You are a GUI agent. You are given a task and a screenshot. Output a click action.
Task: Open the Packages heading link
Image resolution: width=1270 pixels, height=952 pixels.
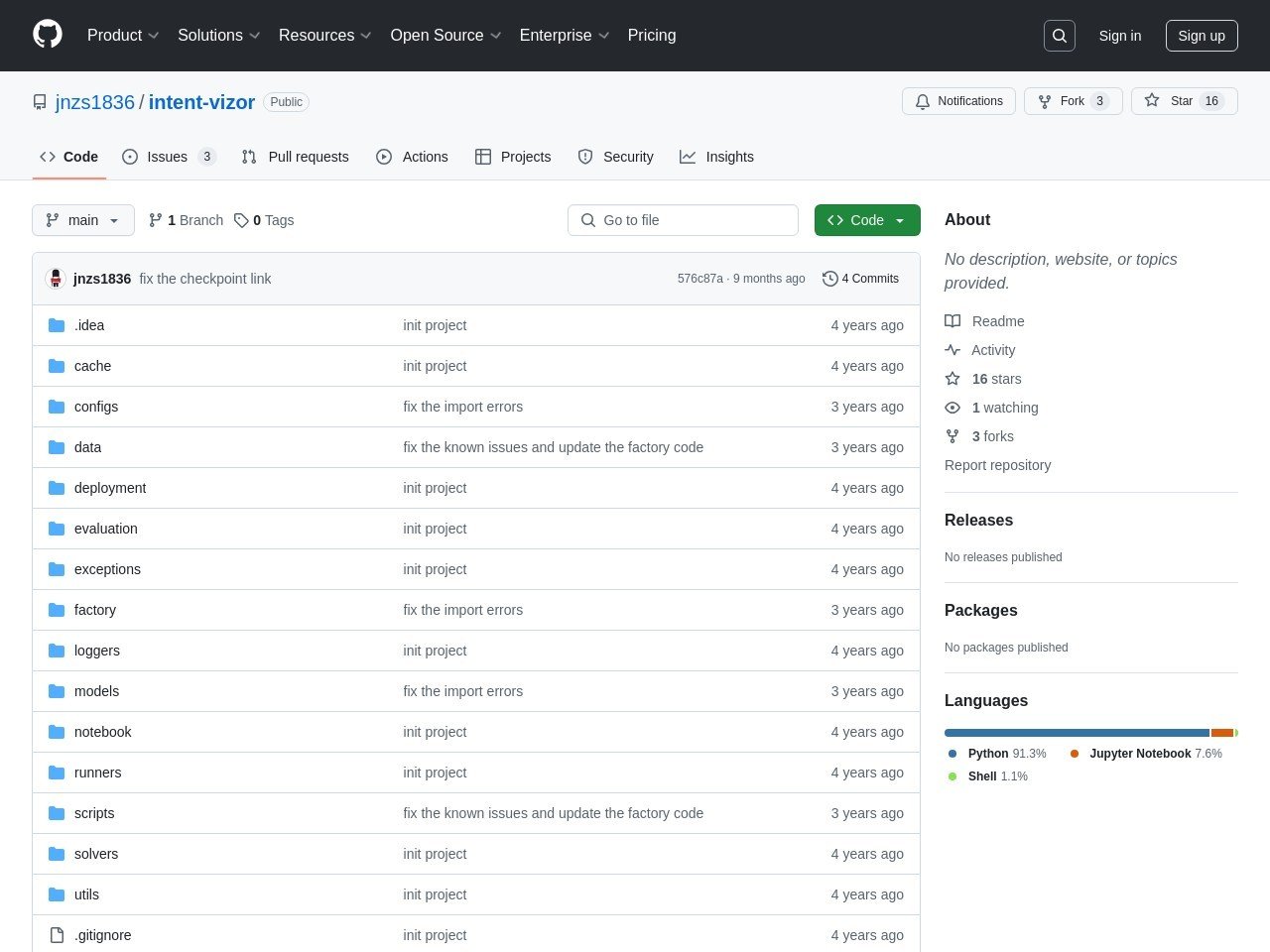tap(980, 611)
